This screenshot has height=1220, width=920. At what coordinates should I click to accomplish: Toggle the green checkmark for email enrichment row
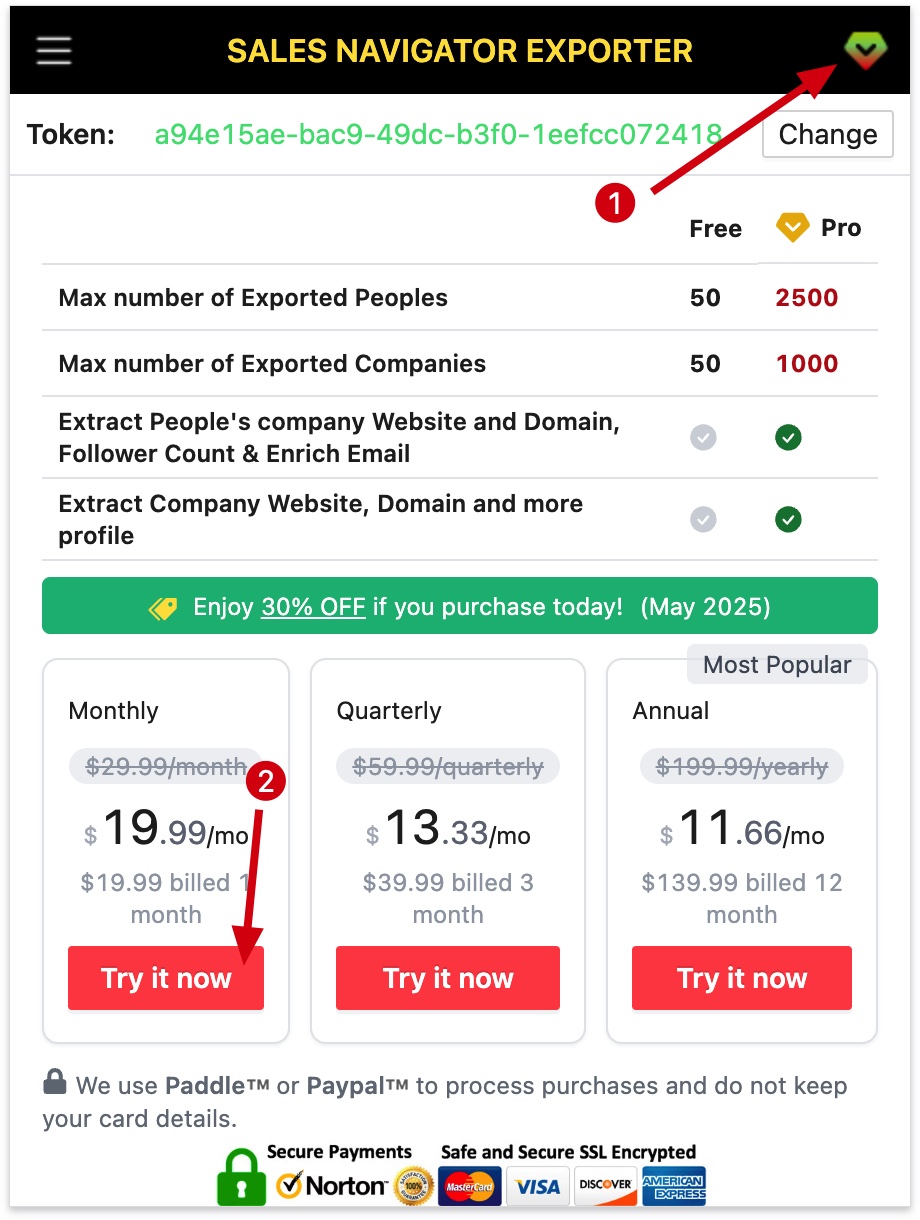click(788, 437)
